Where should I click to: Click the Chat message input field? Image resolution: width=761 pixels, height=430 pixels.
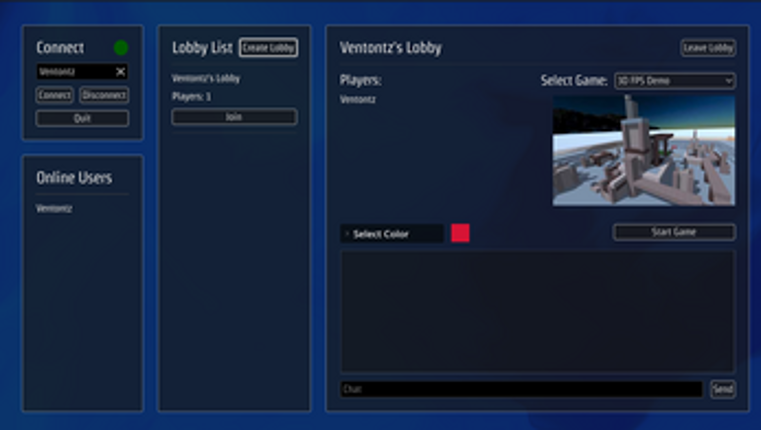(521, 389)
